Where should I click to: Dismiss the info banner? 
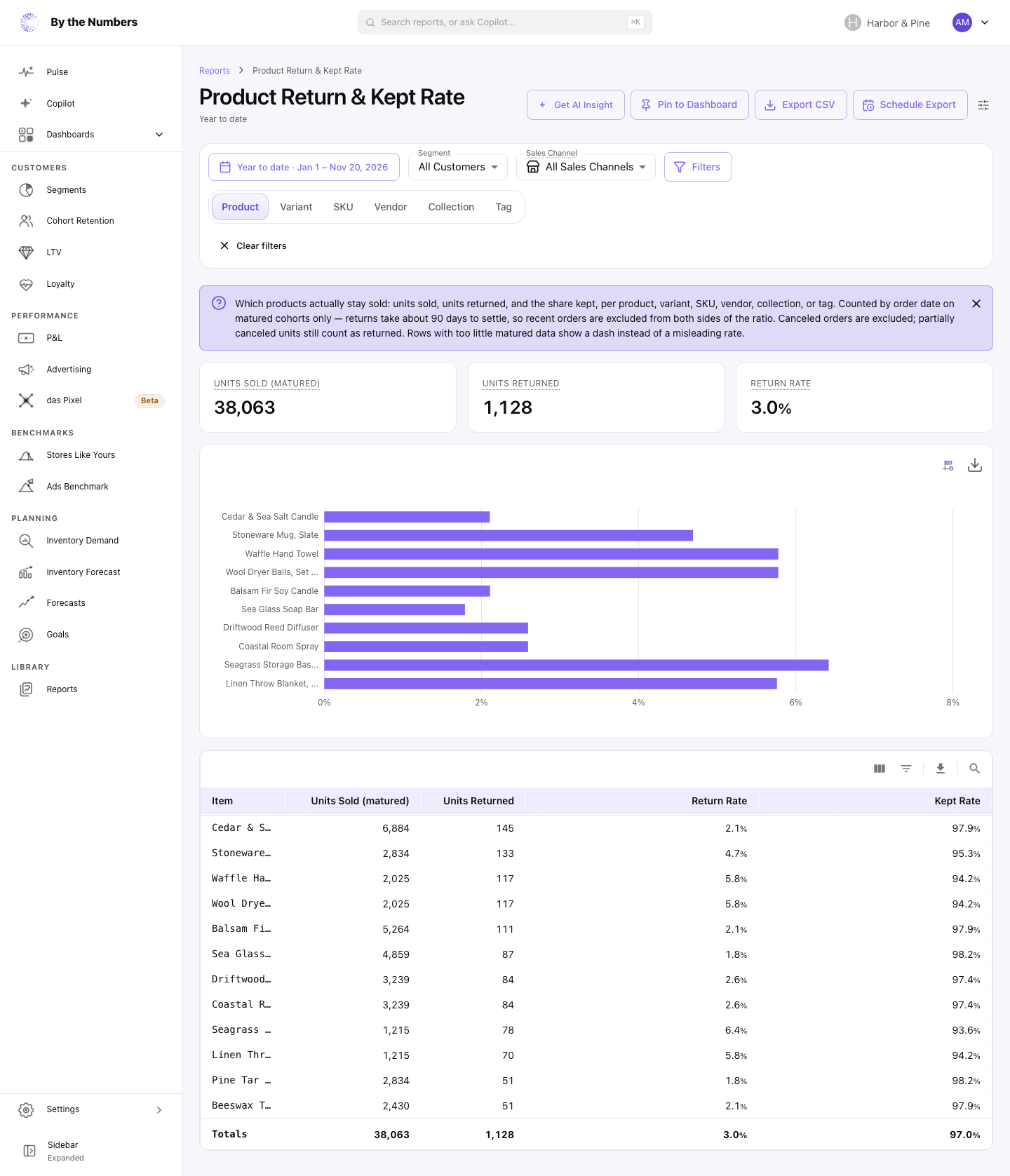pos(976,304)
